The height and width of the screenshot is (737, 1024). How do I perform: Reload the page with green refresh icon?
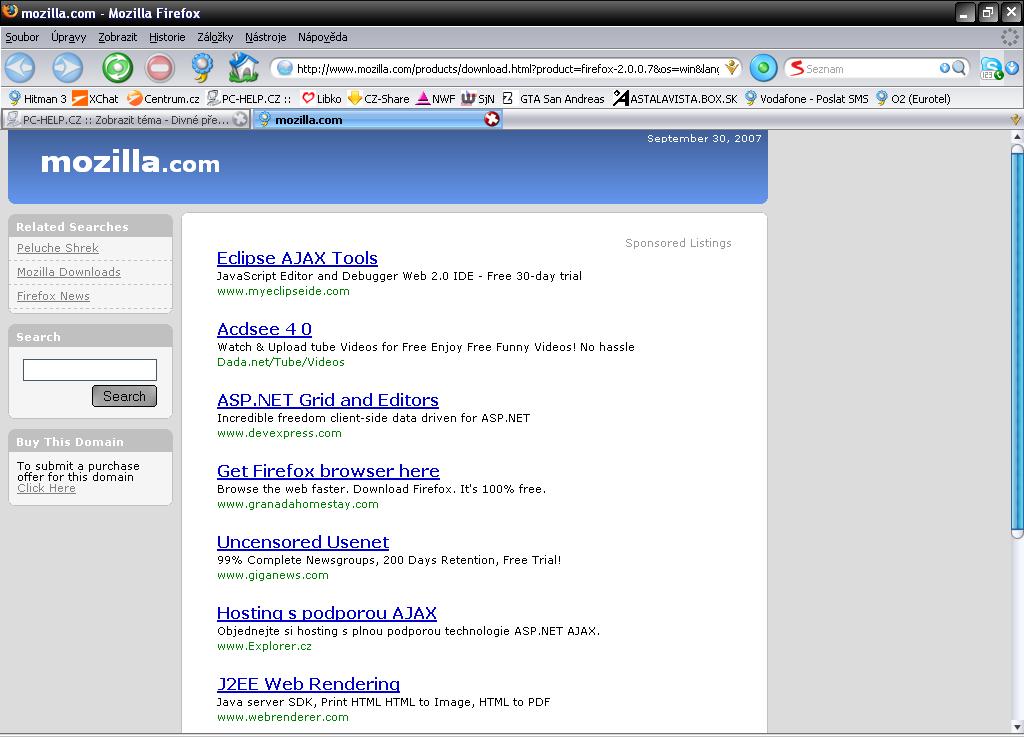[x=117, y=68]
